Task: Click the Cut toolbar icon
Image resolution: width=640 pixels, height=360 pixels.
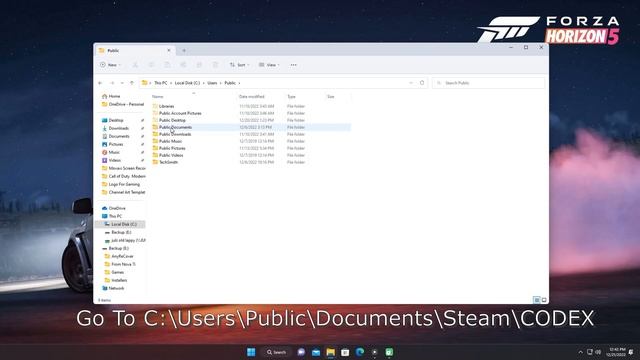Action: [x=135, y=65]
